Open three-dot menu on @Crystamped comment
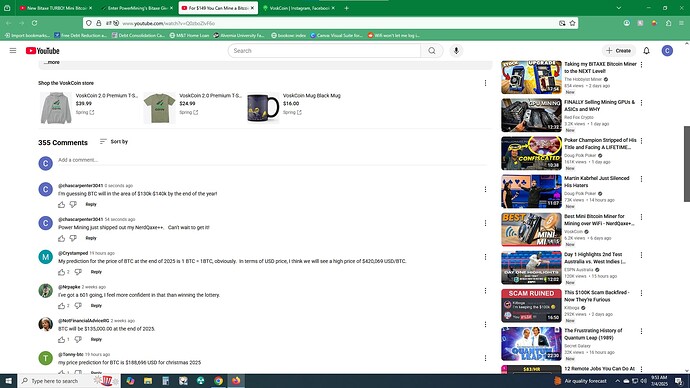 tap(485, 257)
